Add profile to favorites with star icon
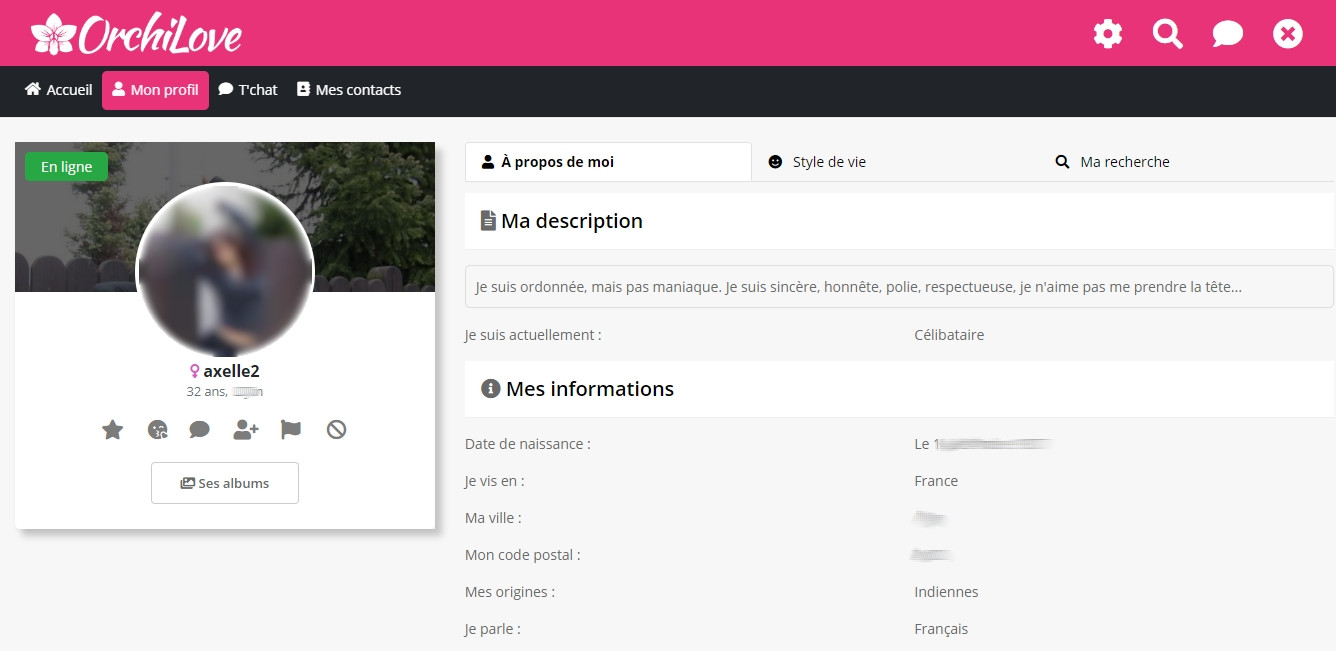Viewport: 1336px width, 651px height. pos(112,430)
